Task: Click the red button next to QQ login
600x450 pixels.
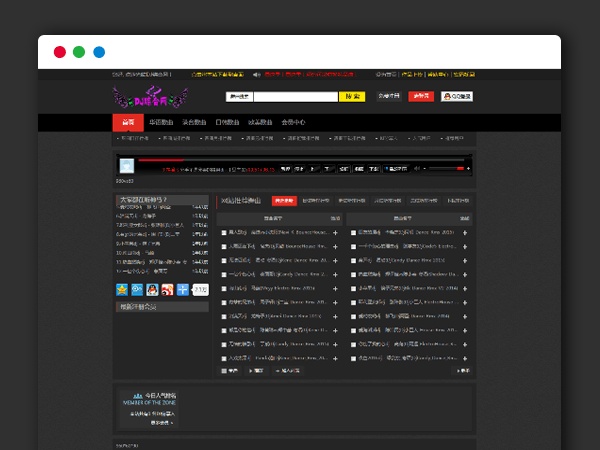Action: coord(422,97)
